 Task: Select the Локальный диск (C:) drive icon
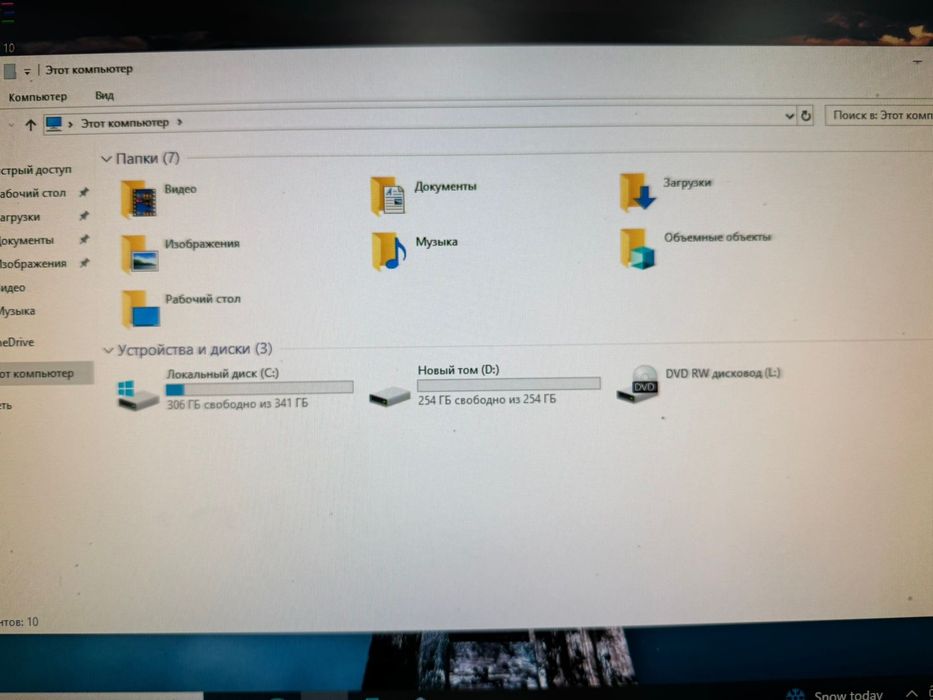(137, 395)
